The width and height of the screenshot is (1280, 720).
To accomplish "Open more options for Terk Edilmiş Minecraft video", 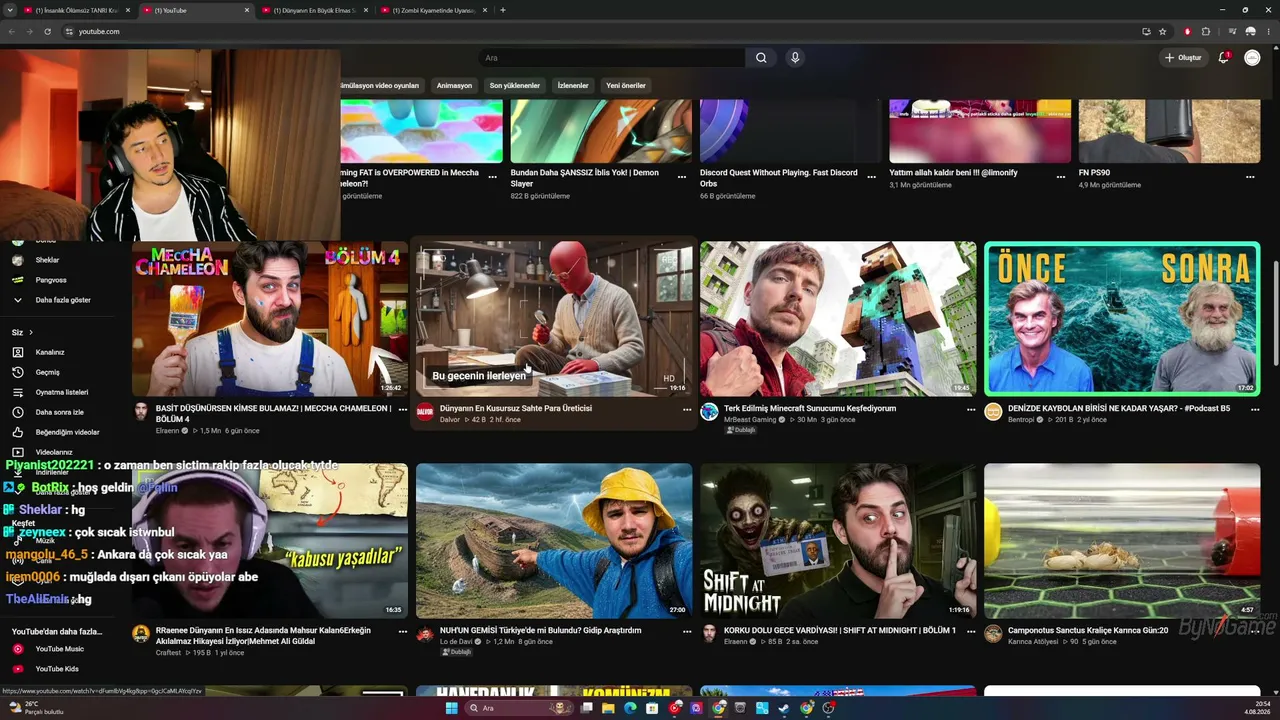I will point(971,409).
